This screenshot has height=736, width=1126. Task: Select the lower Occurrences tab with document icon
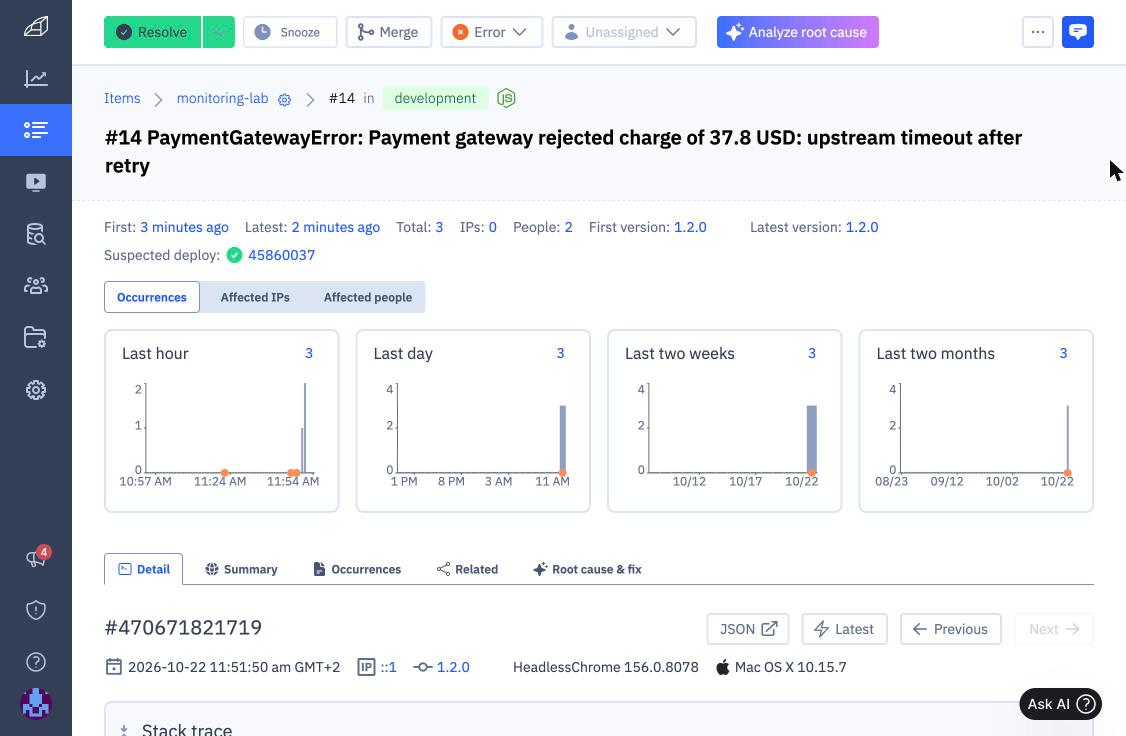pos(357,569)
